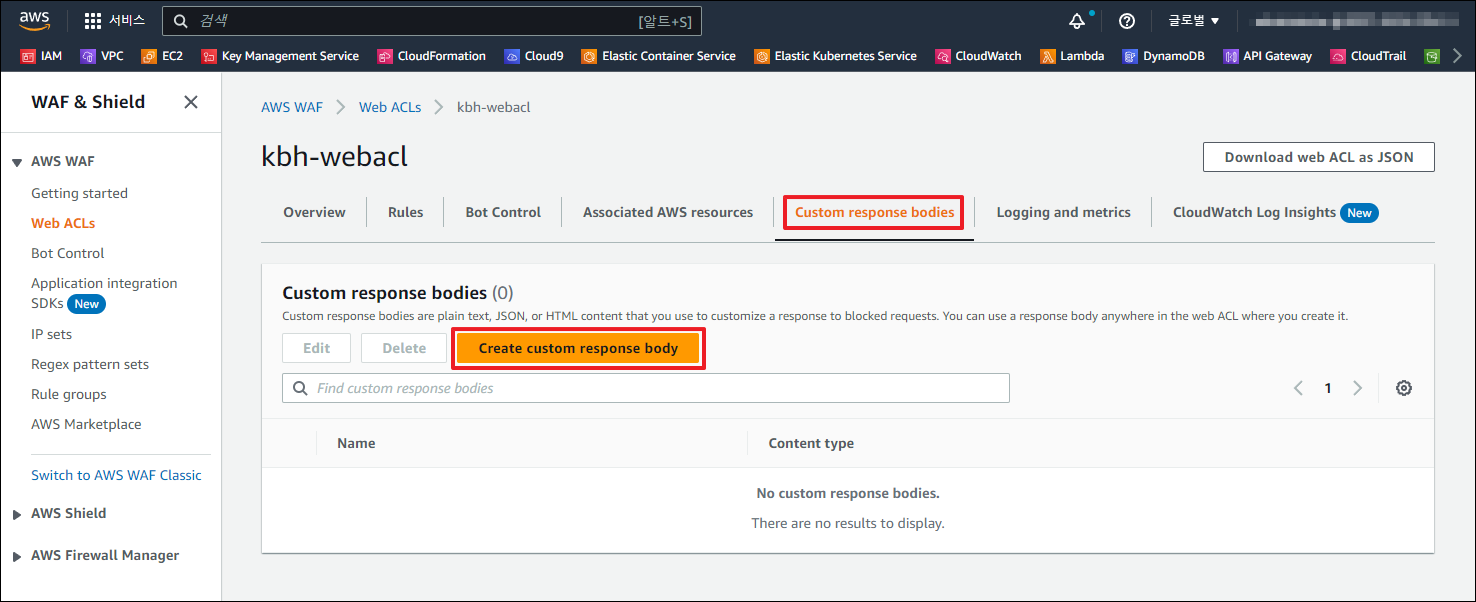1476x602 pixels.
Task: Expand the AWS Shield section
Action: coord(17,514)
